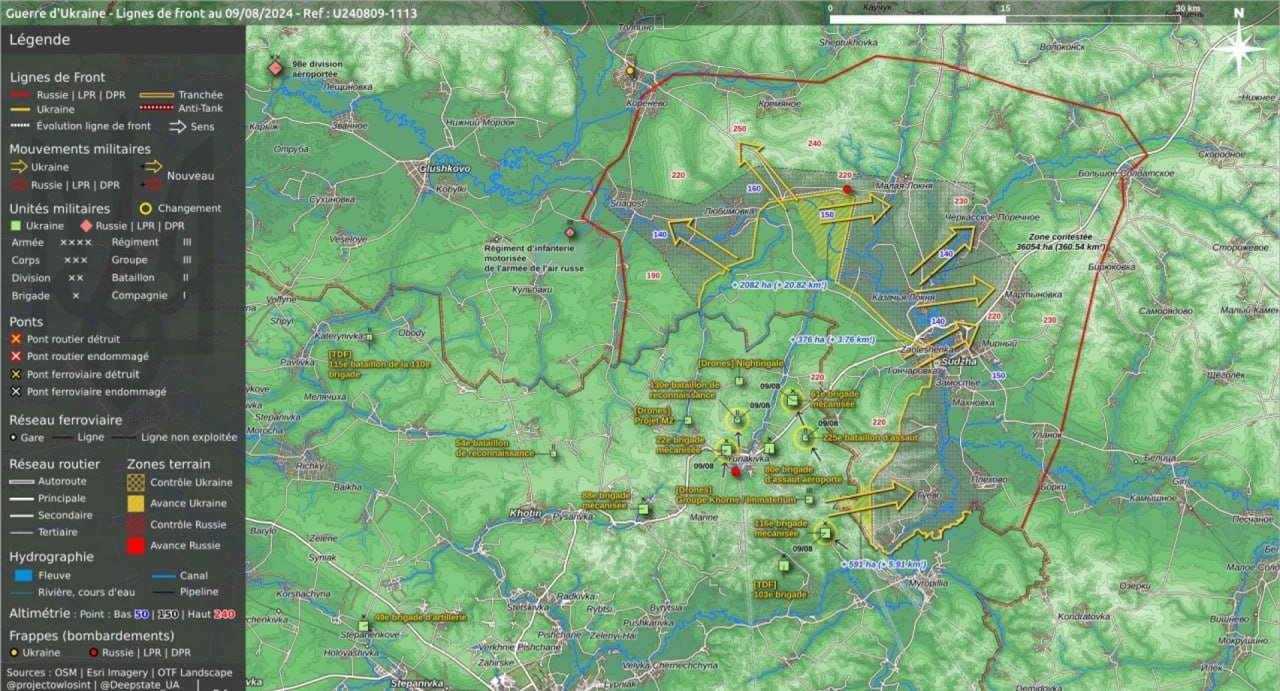Image resolution: width=1280 pixels, height=691 pixels.
Task: Click the [Drones] Nightingale unit marker
Action: point(740,381)
